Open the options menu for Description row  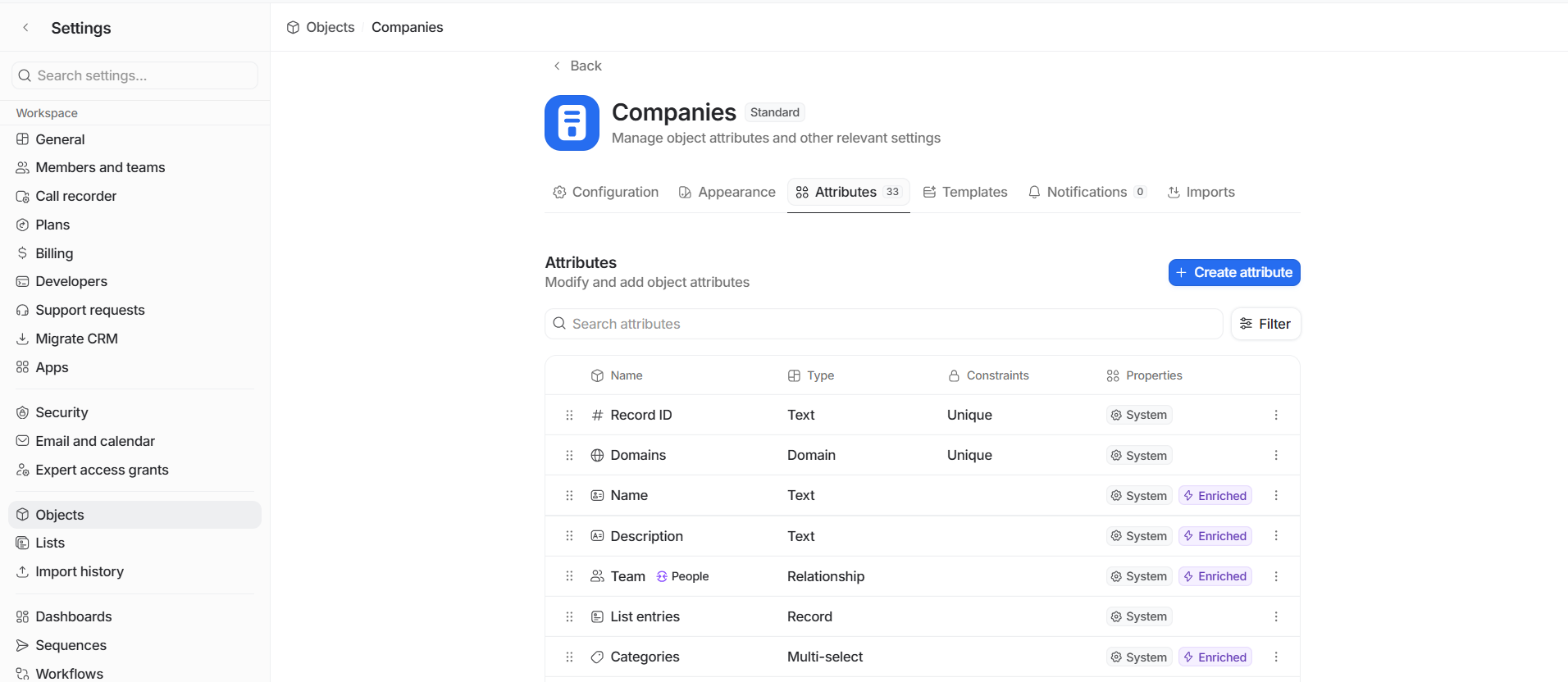1275,536
